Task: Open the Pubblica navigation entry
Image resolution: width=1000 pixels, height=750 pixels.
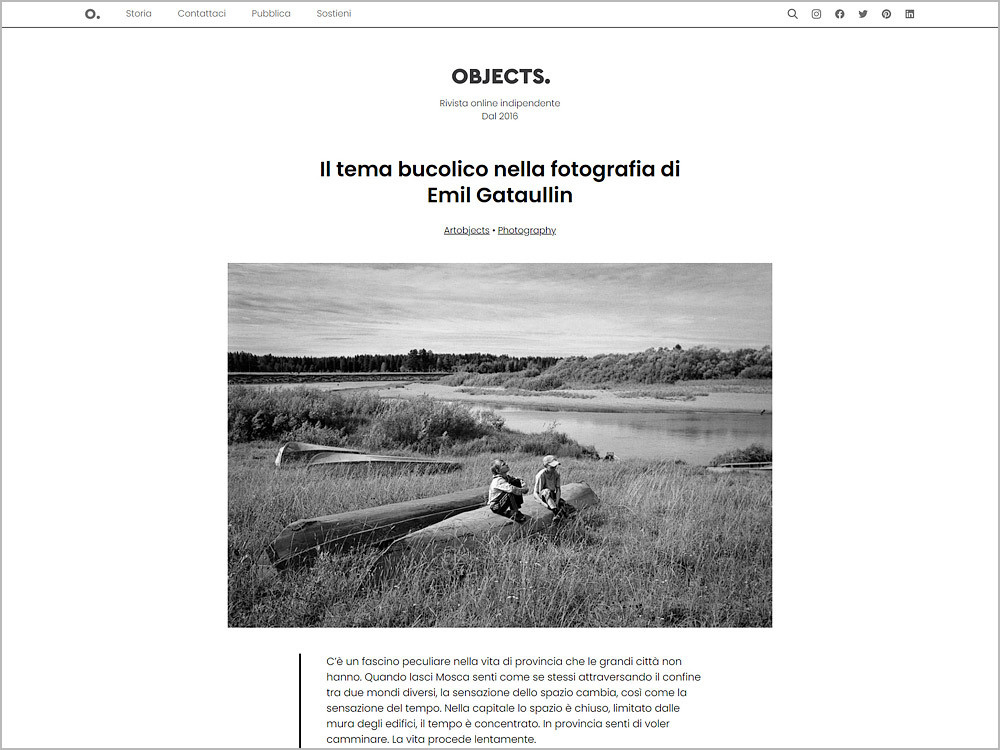Action: coord(270,14)
